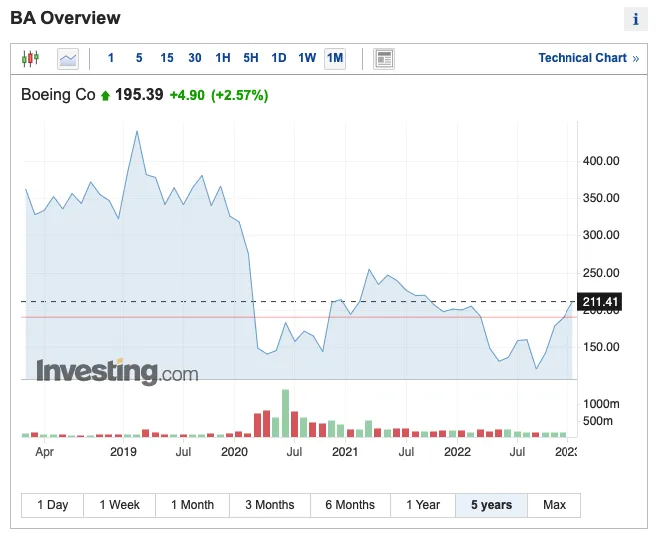661x539 pixels.
Task: Click the 211.41 price label
Action: pyautogui.click(x=599, y=302)
